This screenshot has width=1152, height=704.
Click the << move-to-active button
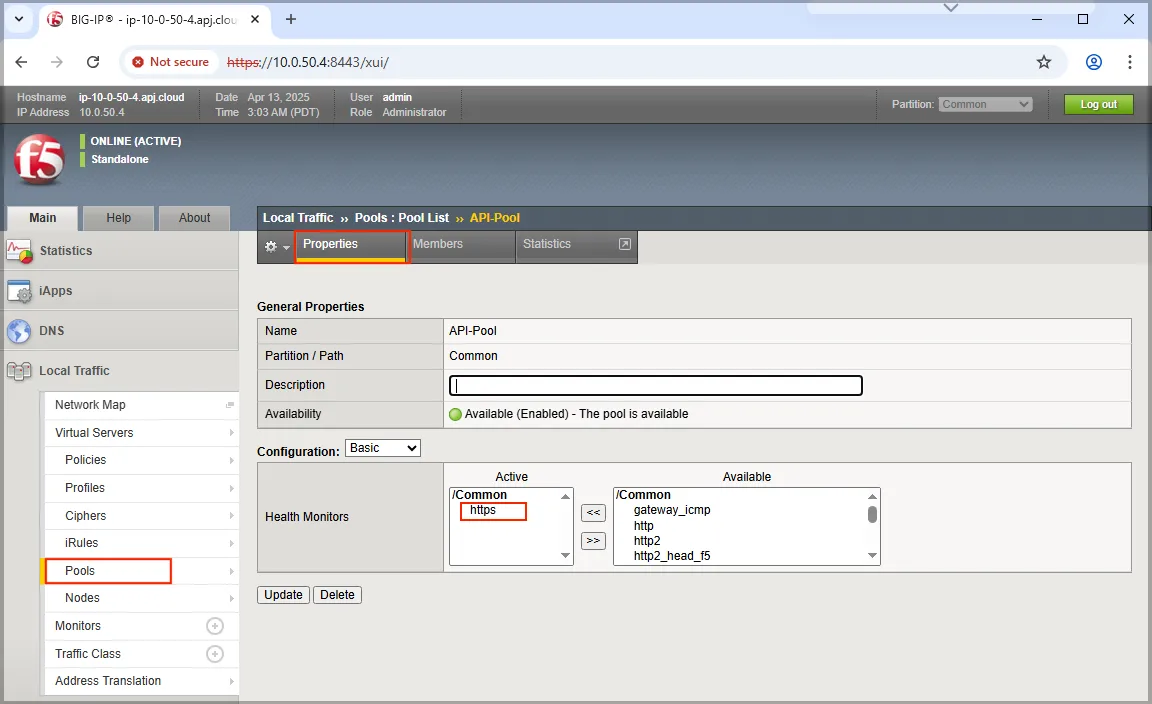[593, 513]
